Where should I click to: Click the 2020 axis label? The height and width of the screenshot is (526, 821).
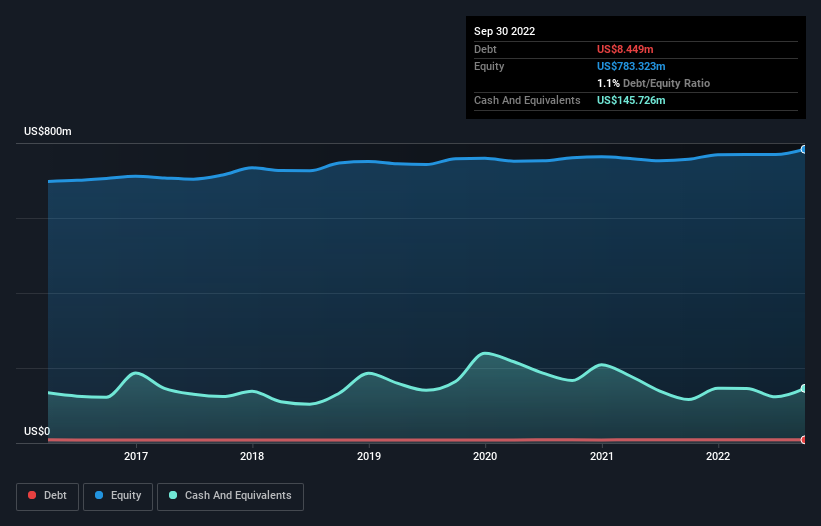[x=485, y=456]
